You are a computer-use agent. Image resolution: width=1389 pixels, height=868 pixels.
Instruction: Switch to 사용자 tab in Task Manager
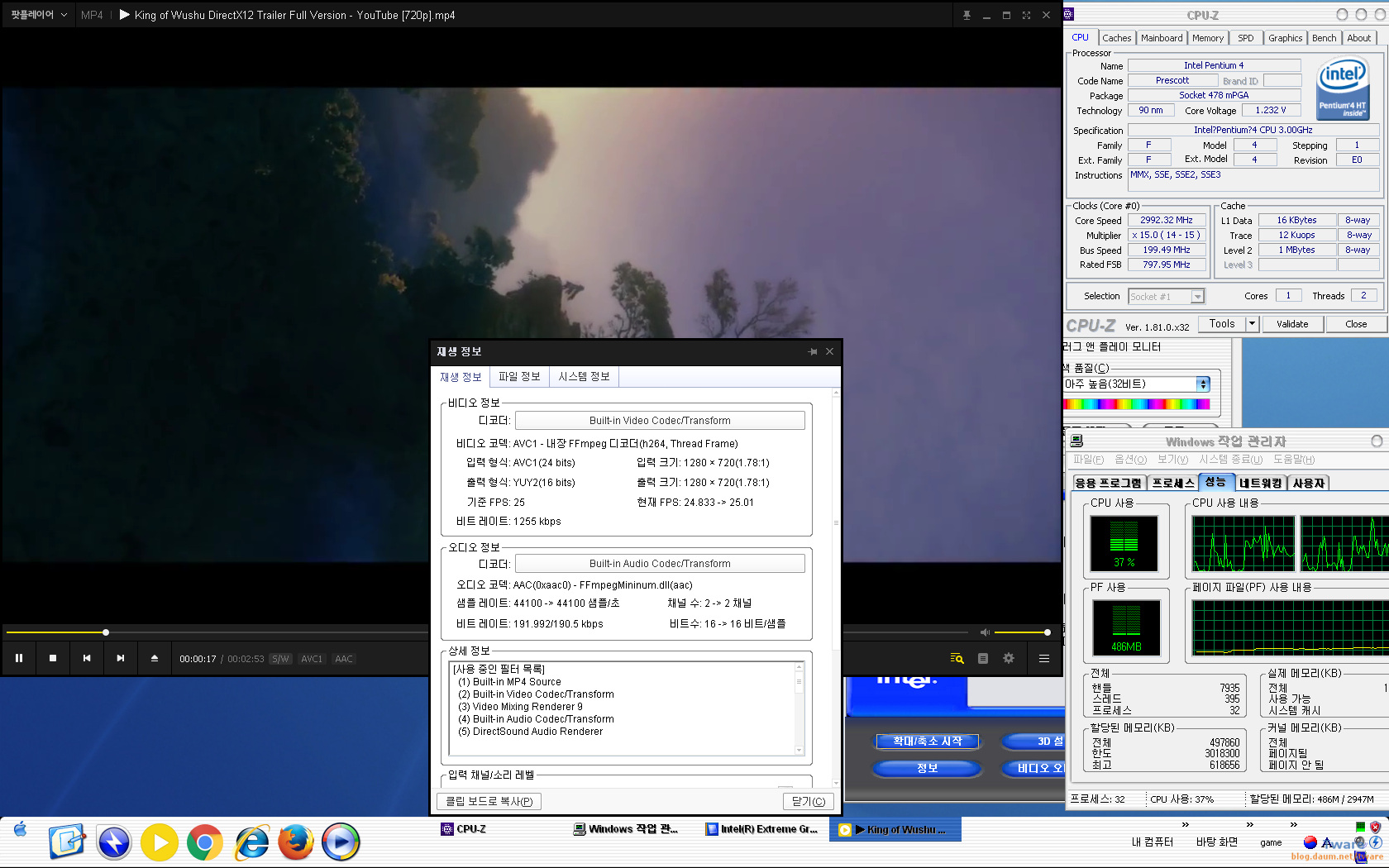(x=1309, y=483)
